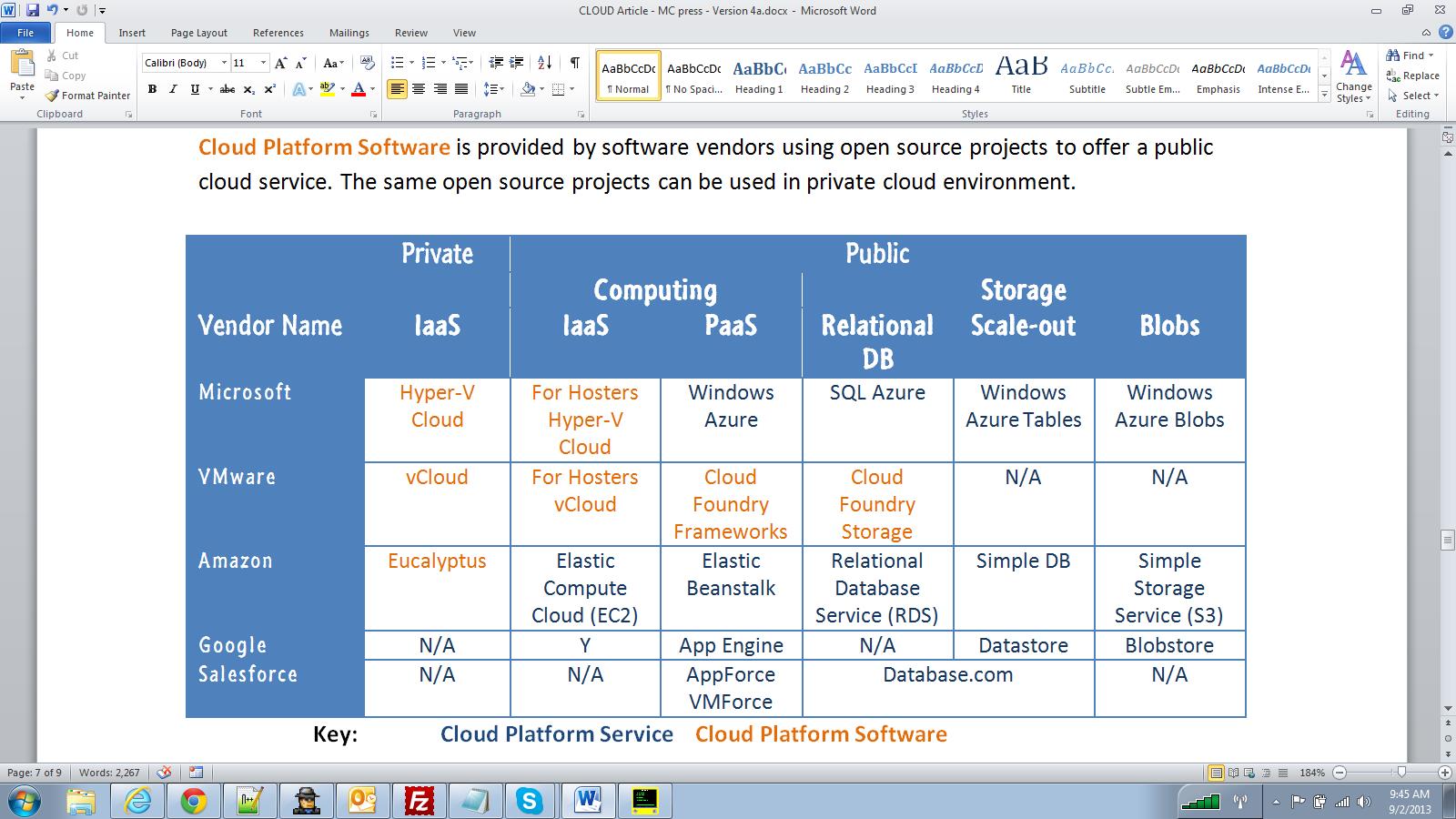Open Skype from the taskbar
The height and width of the screenshot is (819, 1456).
coord(530,801)
